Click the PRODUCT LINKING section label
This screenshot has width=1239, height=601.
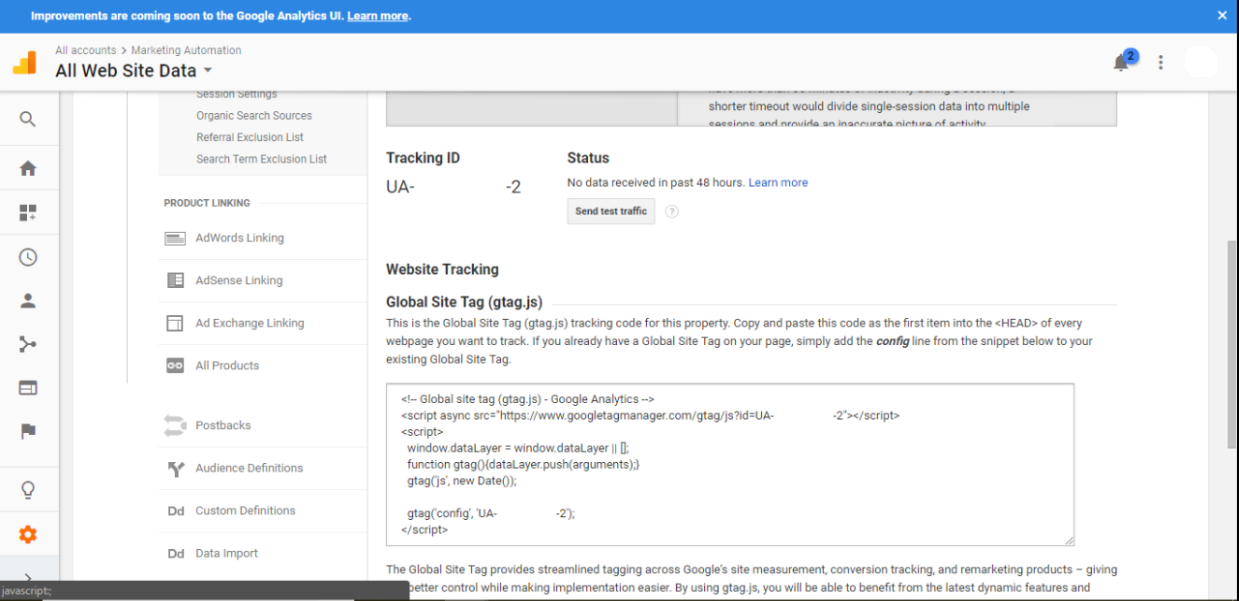coord(207,203)
